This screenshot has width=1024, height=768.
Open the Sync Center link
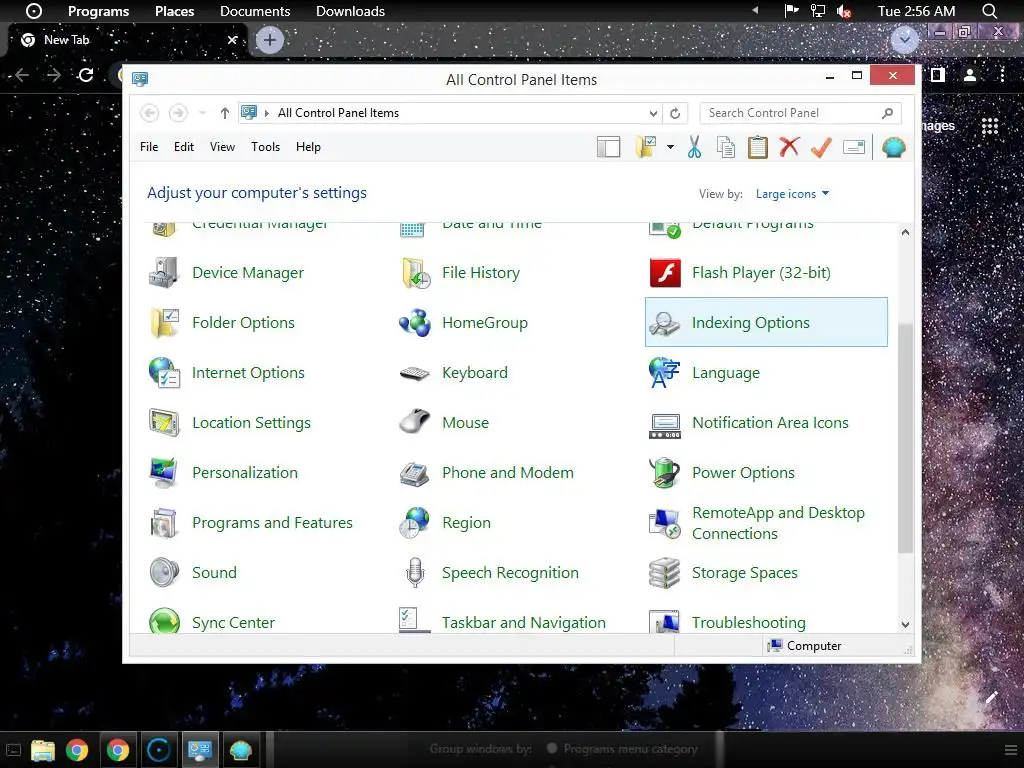pyautogui.click(x=233, y=622)
